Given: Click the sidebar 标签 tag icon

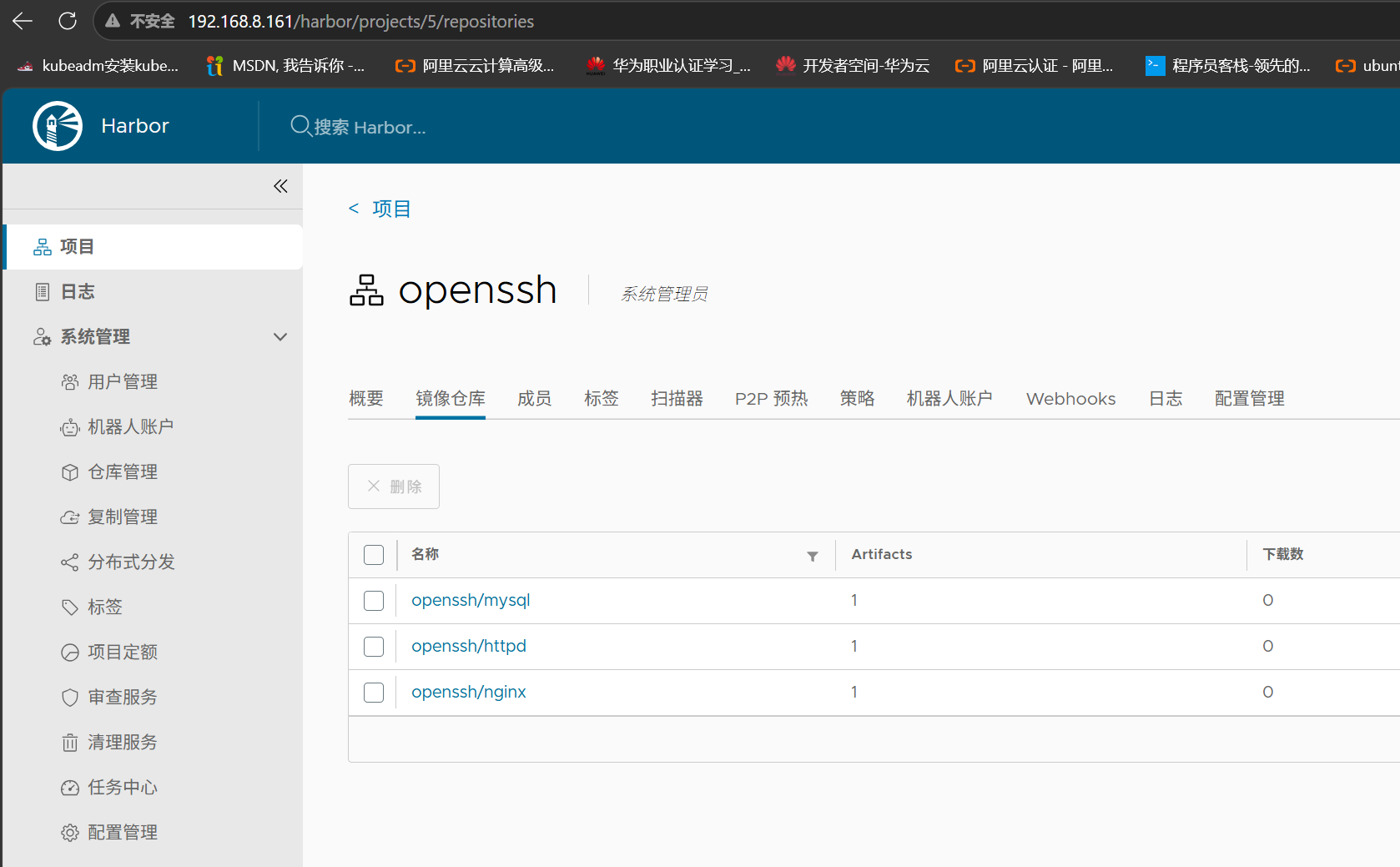Looking at the screenshot, I should tap(70, 607).
